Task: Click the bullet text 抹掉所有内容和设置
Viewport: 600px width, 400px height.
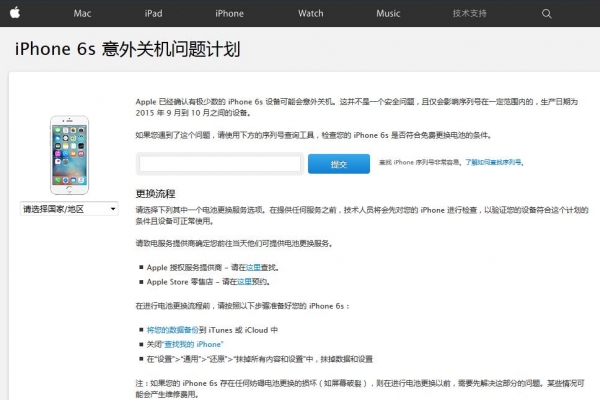Action: pyautogui.click(x=270, y=359)
